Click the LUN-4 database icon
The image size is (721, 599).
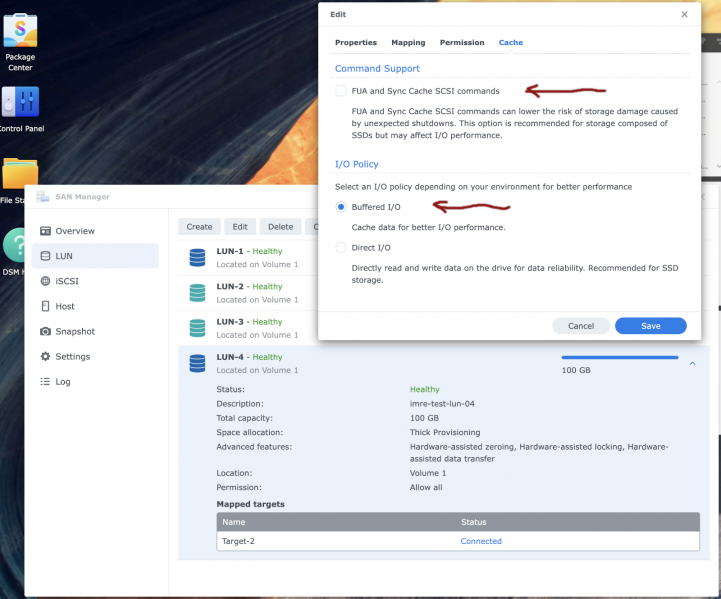197,363
